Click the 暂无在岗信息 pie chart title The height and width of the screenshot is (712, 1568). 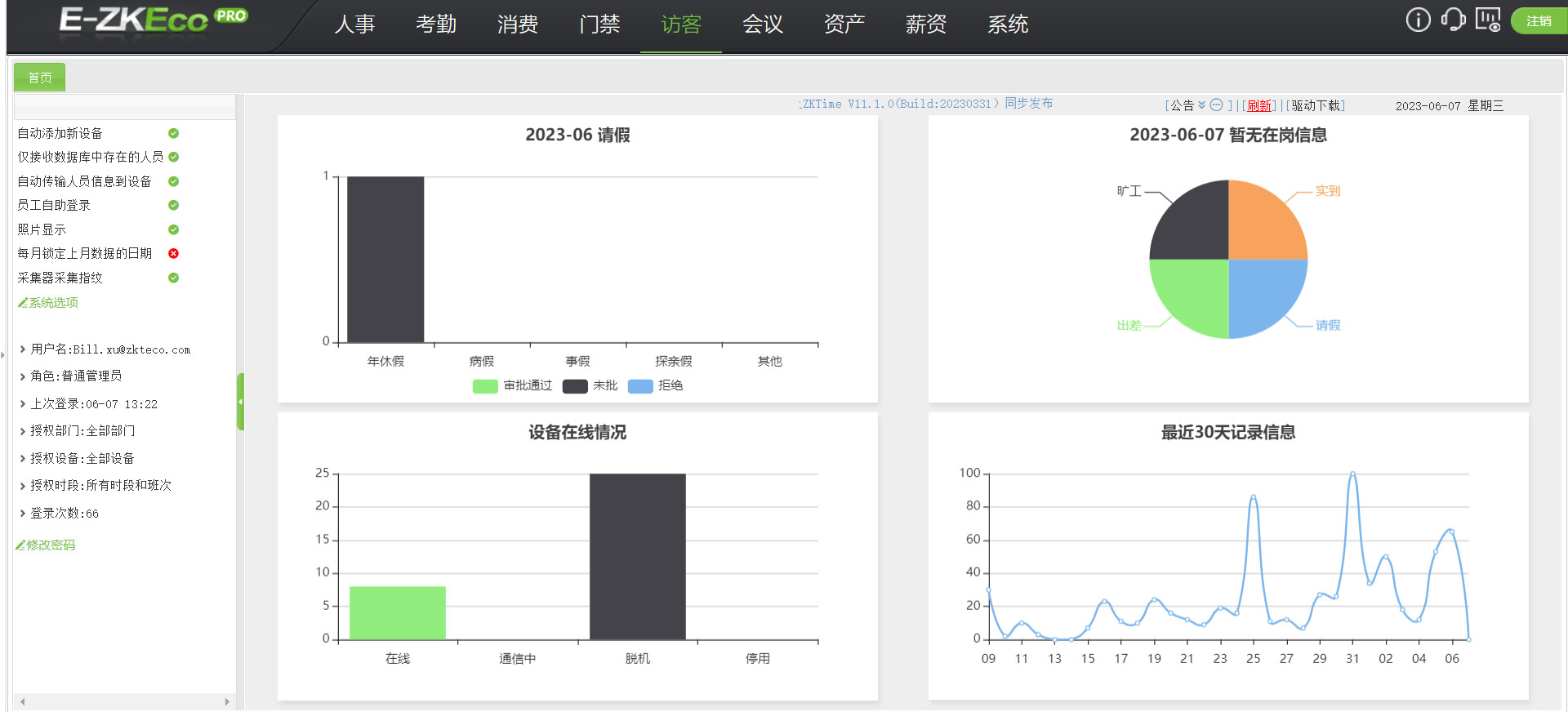coord(1228,135)
